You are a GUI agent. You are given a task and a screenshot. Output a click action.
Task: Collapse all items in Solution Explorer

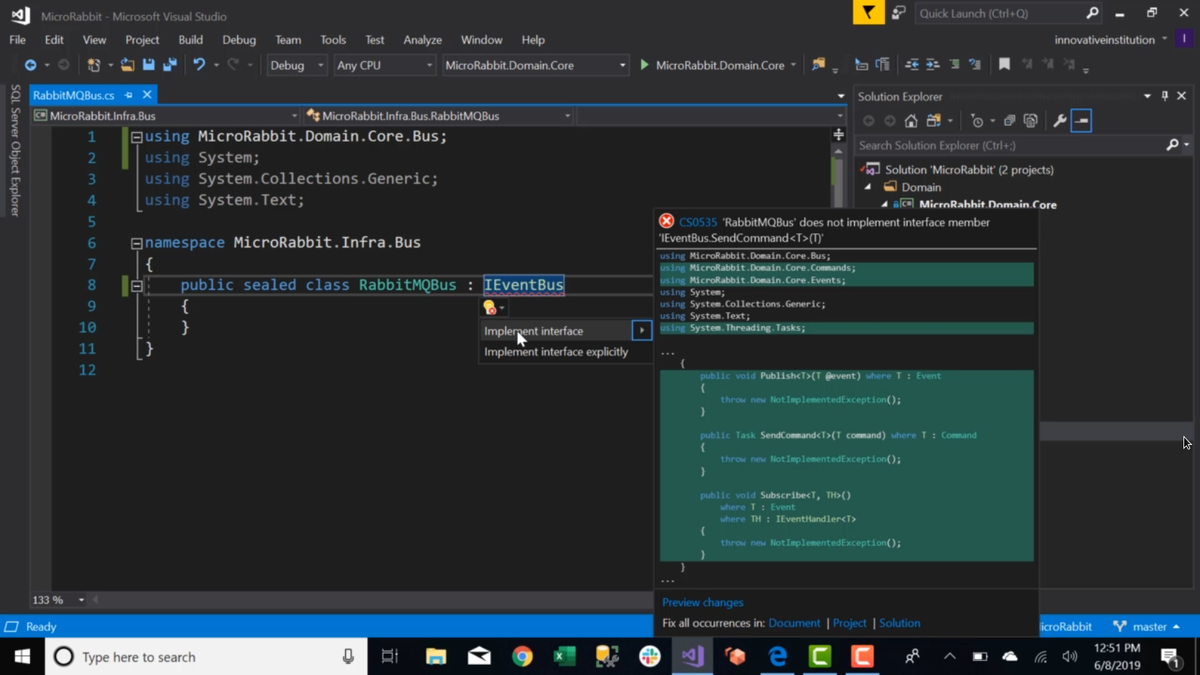pyautogui.click(x=1009, y=121)
